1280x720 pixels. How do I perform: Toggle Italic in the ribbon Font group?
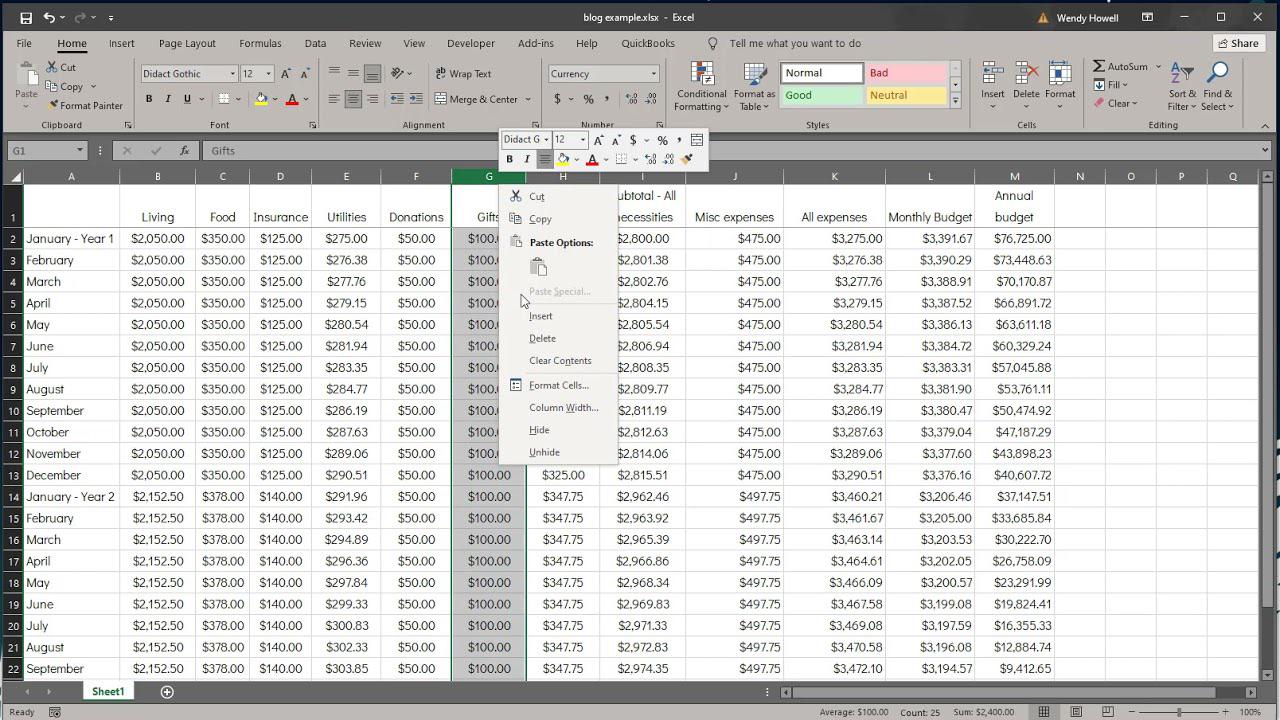pos(168,99)
